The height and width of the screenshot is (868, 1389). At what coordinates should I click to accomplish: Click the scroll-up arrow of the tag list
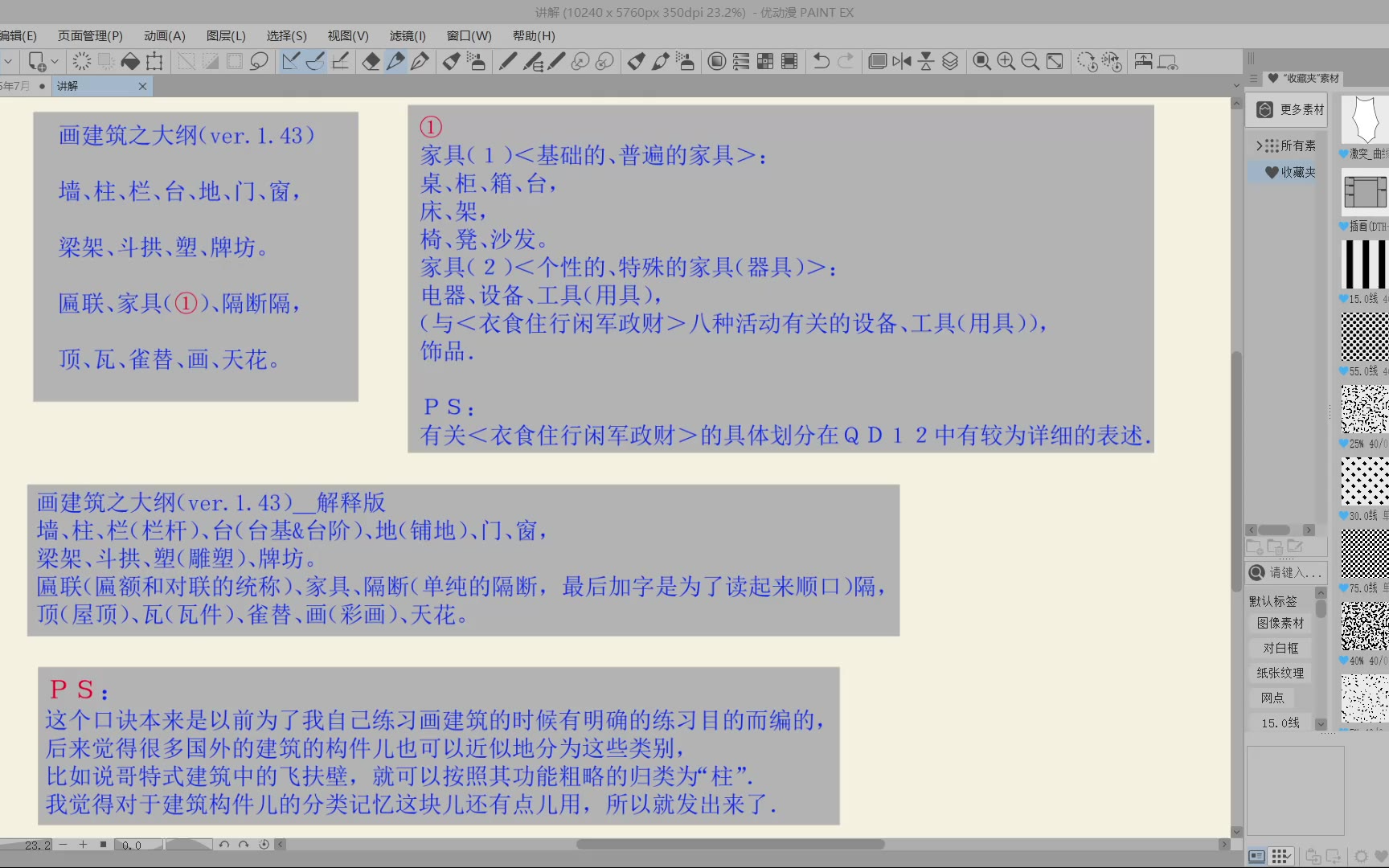[x=1321, y=592]
